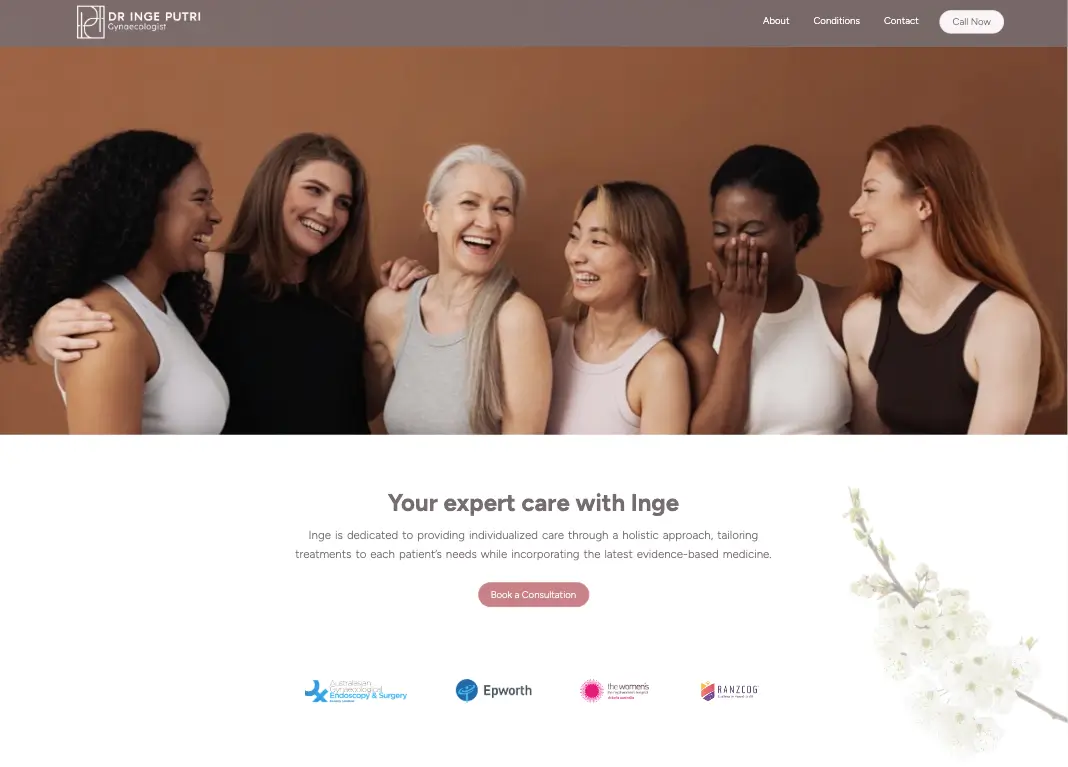Select the Book a Consultation button

tap(533, 595)
